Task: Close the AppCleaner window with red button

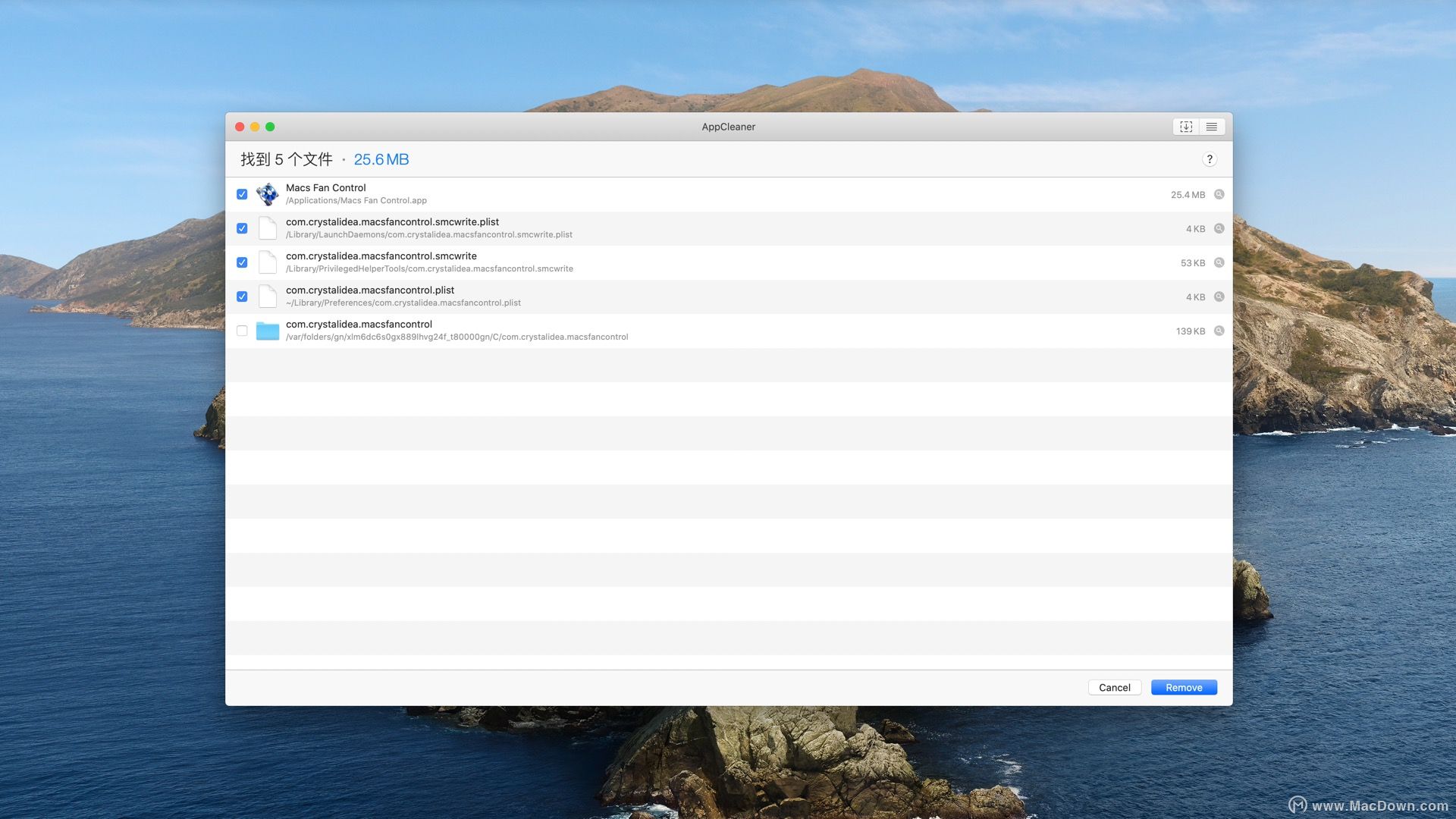Action: pos(240,127)
